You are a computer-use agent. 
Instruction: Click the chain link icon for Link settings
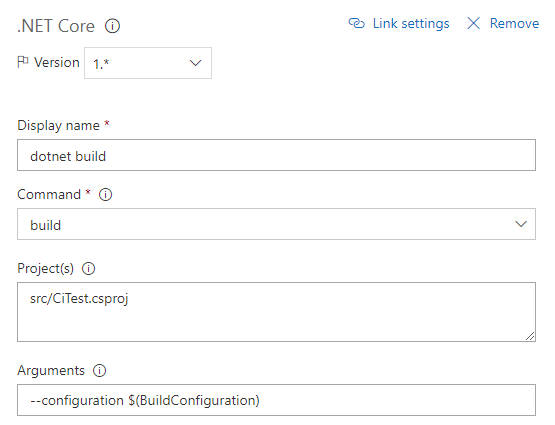[356, 23]
